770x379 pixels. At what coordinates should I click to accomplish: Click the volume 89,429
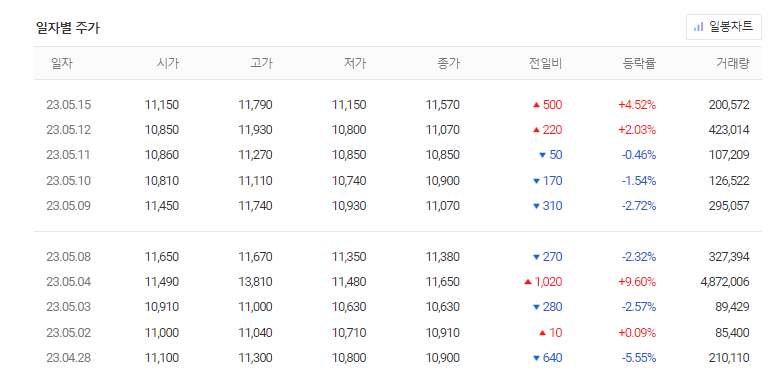click(733, 307)
